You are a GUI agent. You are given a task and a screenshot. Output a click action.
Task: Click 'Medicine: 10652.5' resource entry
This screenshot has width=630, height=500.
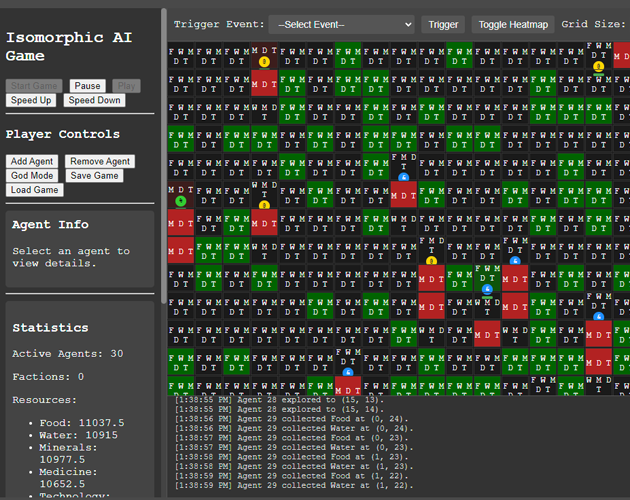(68, 477)
